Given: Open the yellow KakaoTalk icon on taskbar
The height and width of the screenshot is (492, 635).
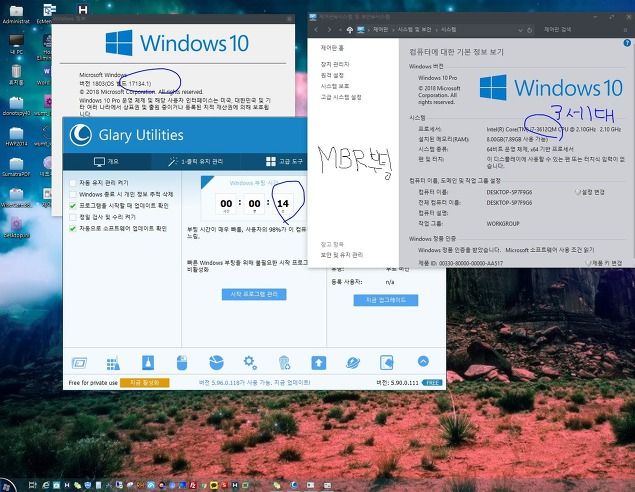Looking at the screenshot, I should tap(214, 485).
